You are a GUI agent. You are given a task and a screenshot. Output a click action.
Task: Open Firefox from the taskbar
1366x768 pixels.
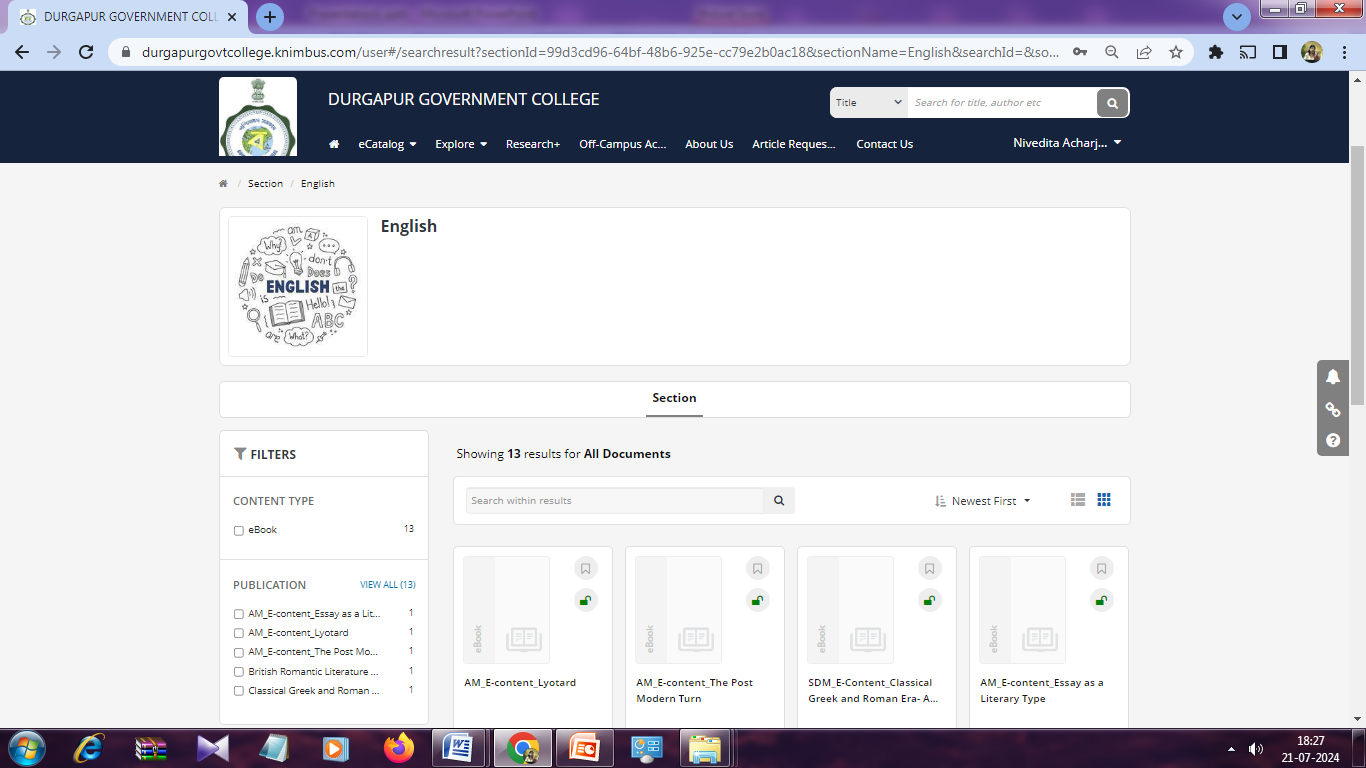[x=398, y=748]
